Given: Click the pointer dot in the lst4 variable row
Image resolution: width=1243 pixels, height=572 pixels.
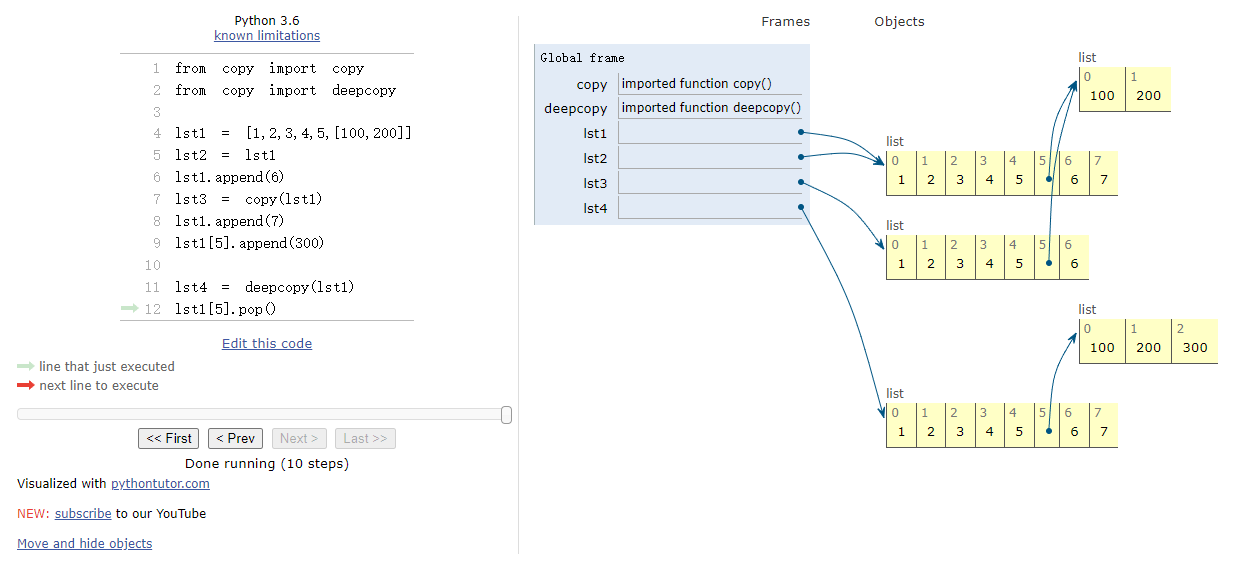Looking at the screenshot, I should click(801, 207).
